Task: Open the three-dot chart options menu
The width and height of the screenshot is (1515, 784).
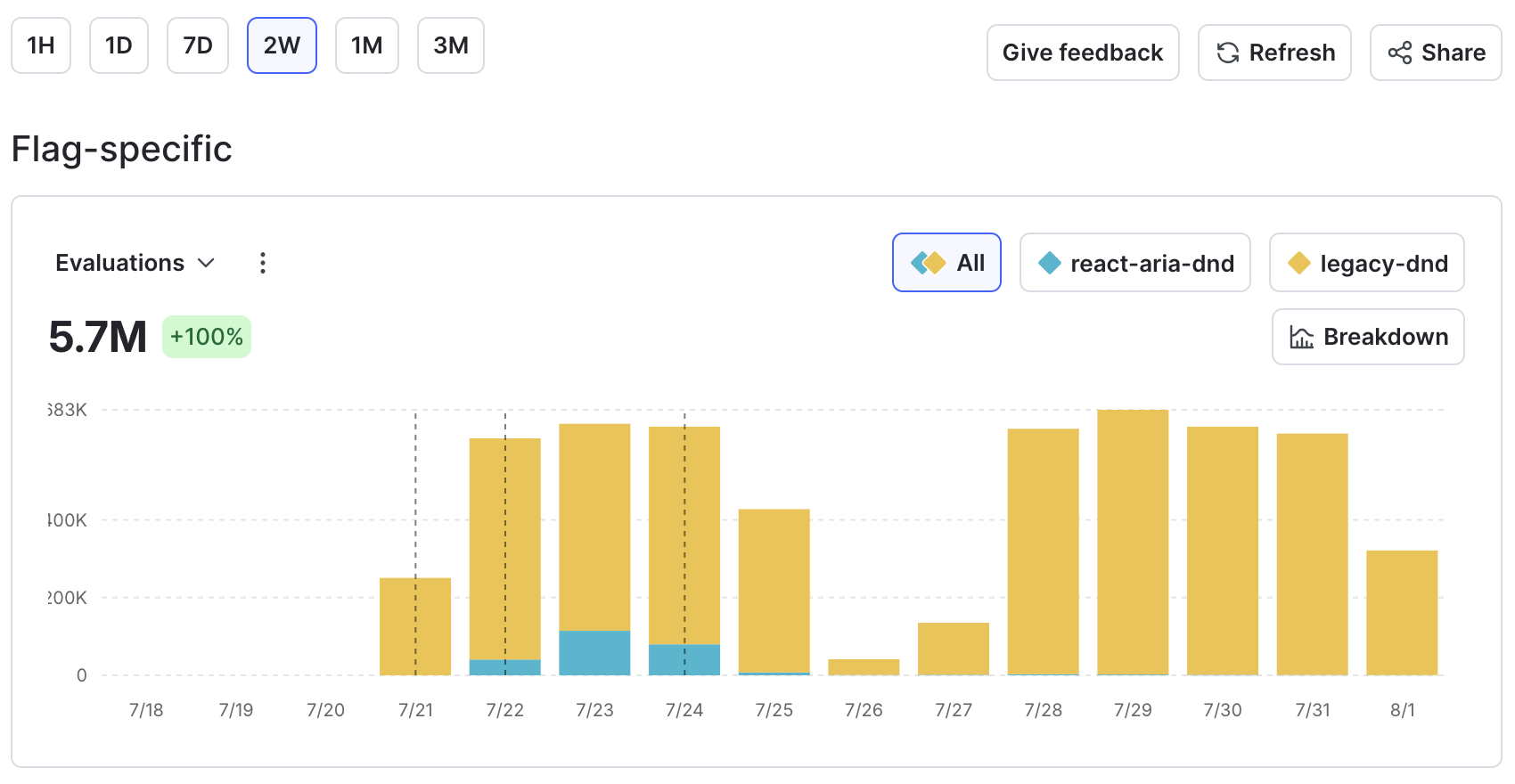Action: click(262, 263)
